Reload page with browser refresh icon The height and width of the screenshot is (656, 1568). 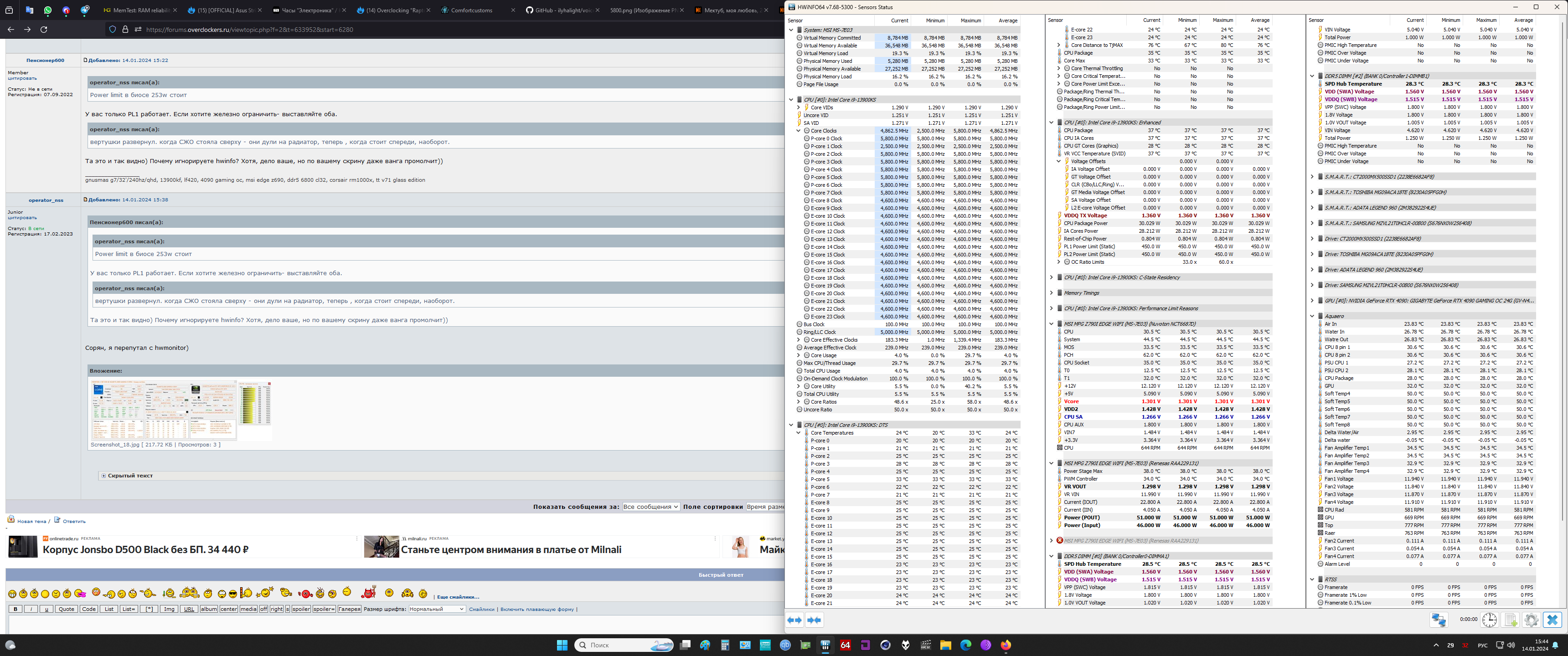[x=44, y=29]
